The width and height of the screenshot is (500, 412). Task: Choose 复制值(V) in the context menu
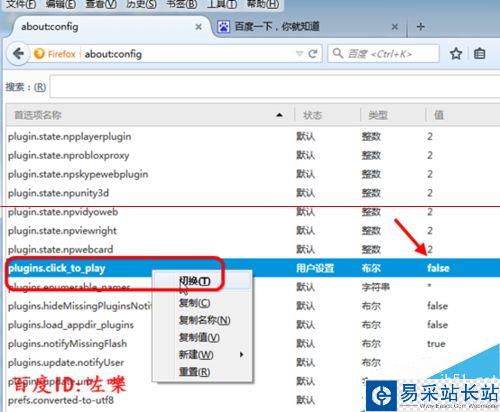pos(202,337)
